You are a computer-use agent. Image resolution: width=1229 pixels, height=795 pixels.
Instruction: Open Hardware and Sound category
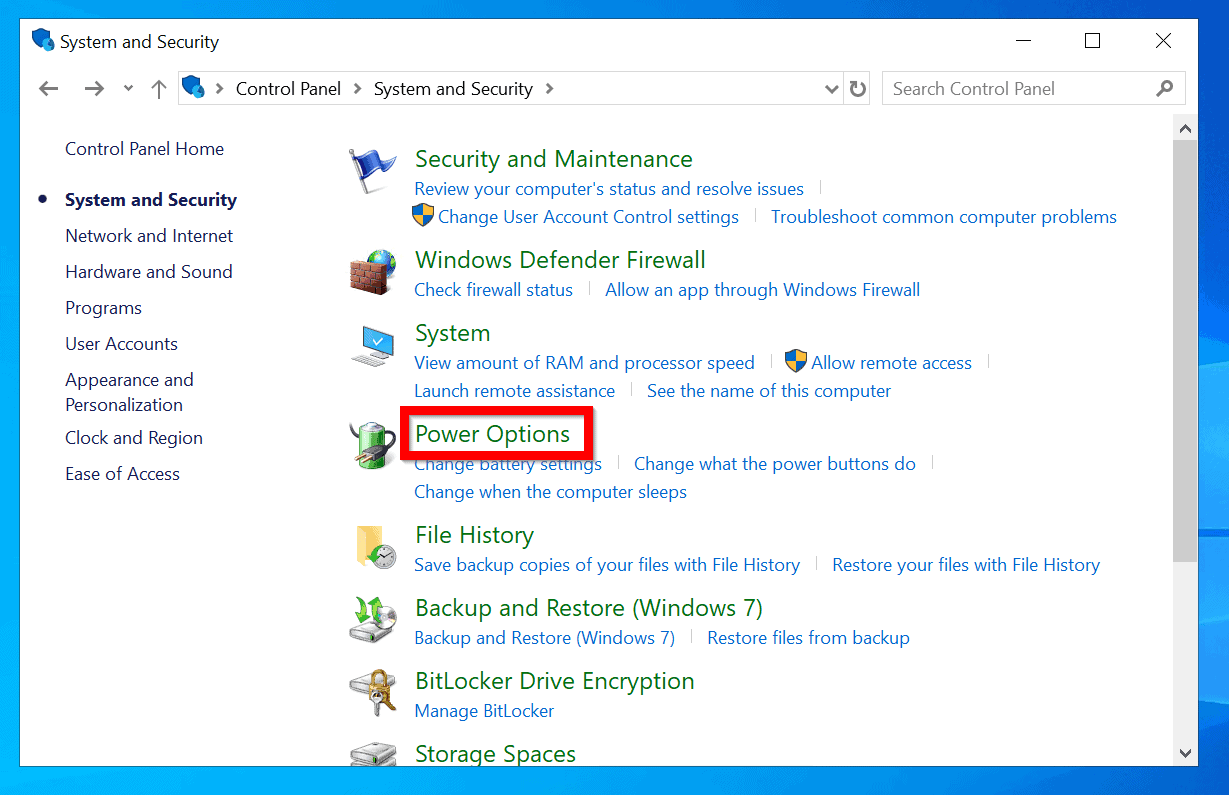pos(149,272)
